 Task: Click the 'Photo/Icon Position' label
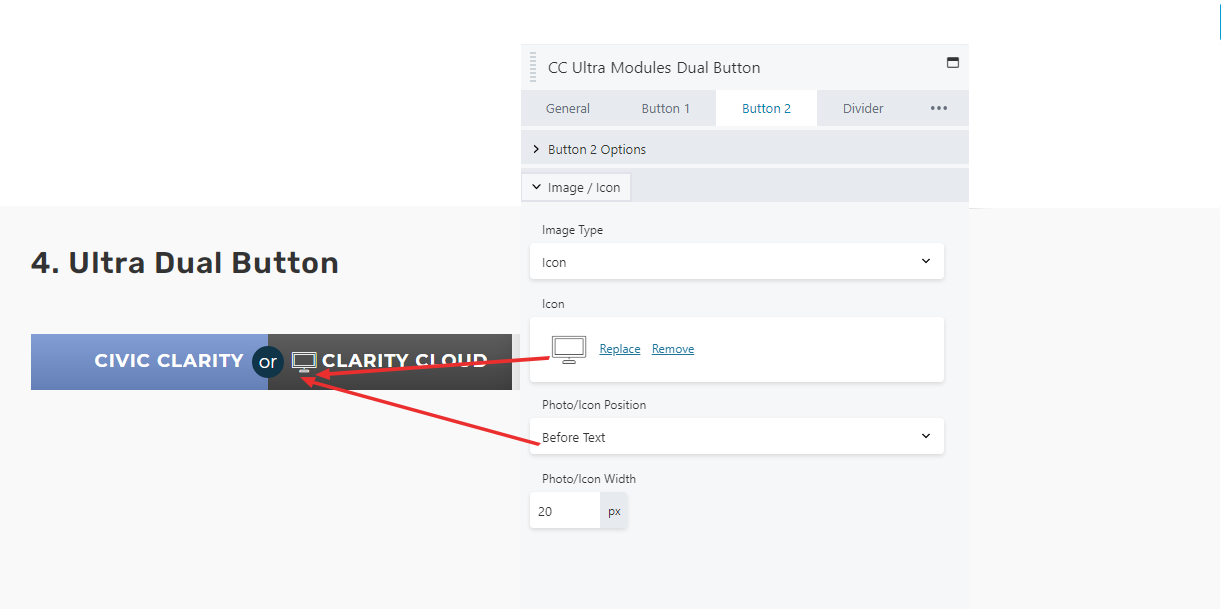click(x=594, y=405)
